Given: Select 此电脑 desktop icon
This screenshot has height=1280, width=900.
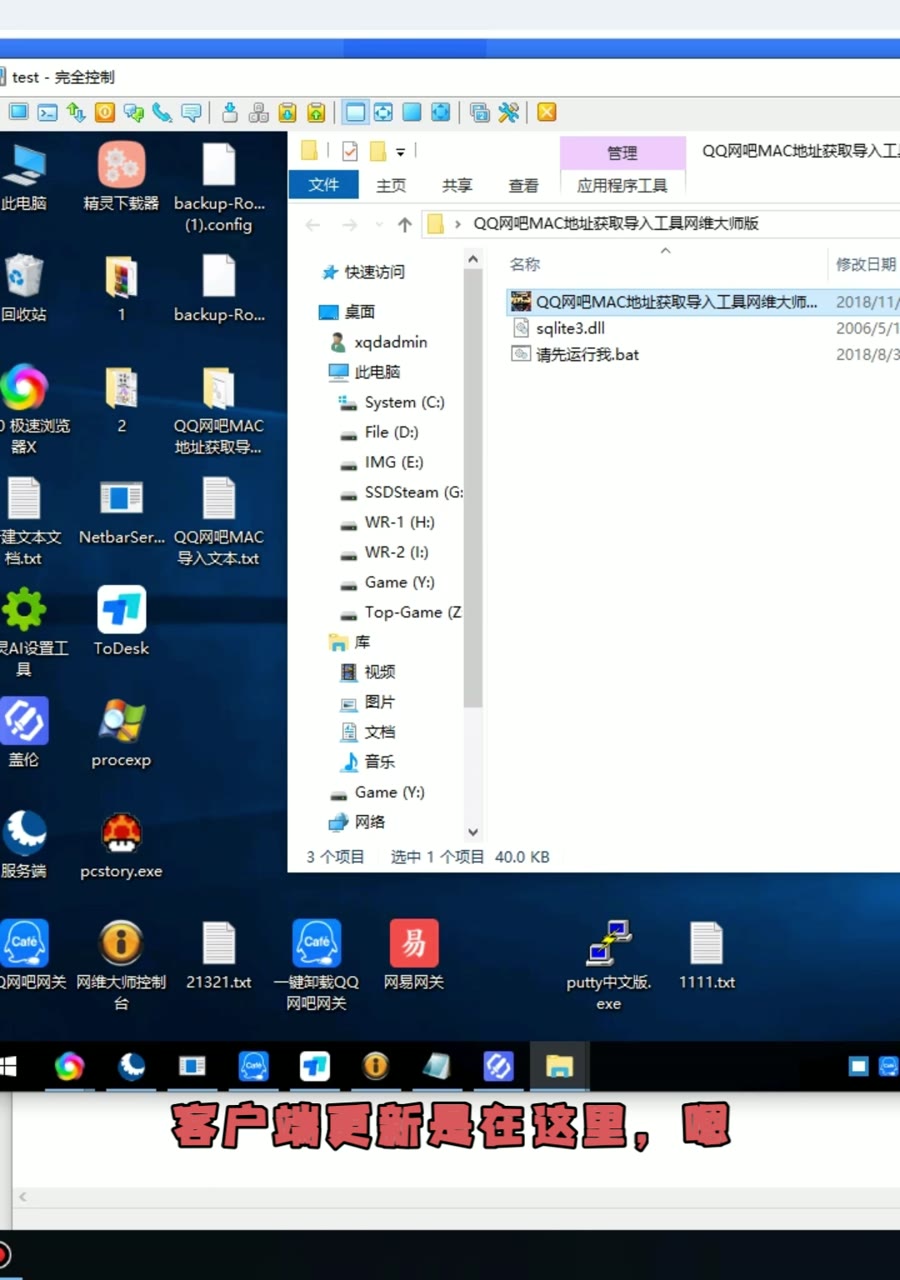Looking at the screenshot, I should pos(24,177).
